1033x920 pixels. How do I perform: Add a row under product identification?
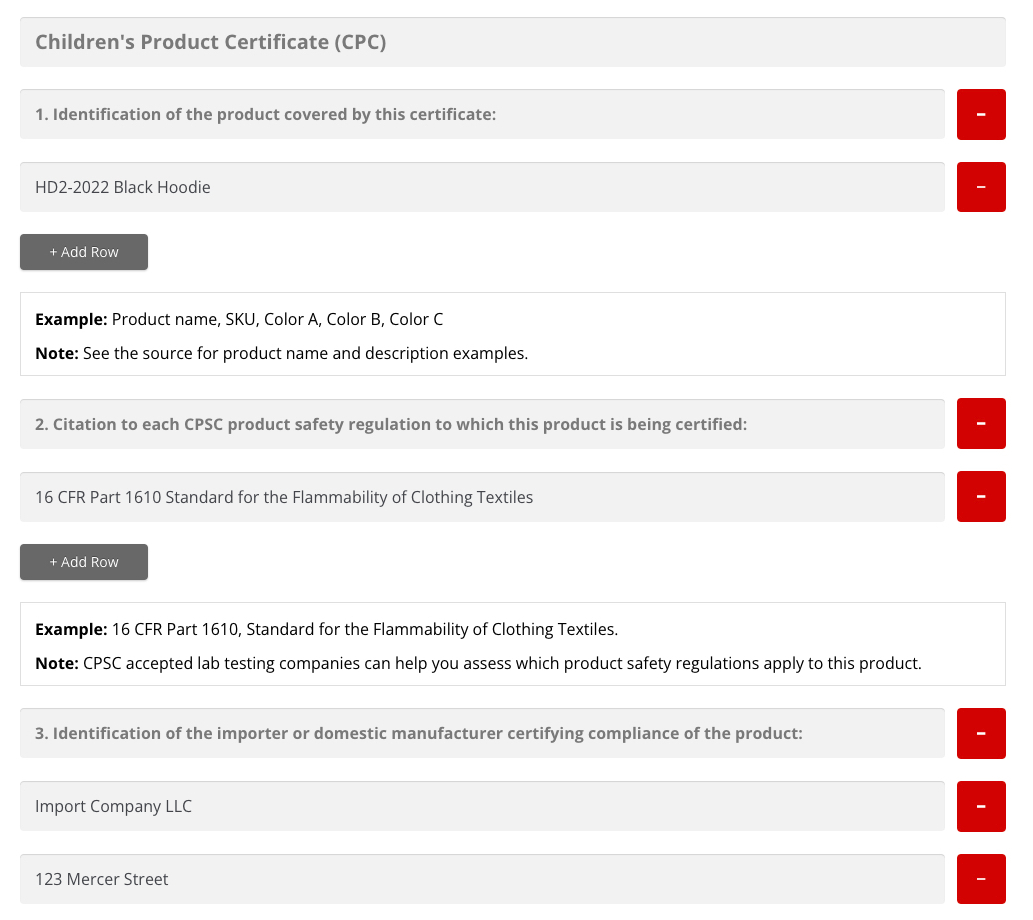[x=84, y=252]
